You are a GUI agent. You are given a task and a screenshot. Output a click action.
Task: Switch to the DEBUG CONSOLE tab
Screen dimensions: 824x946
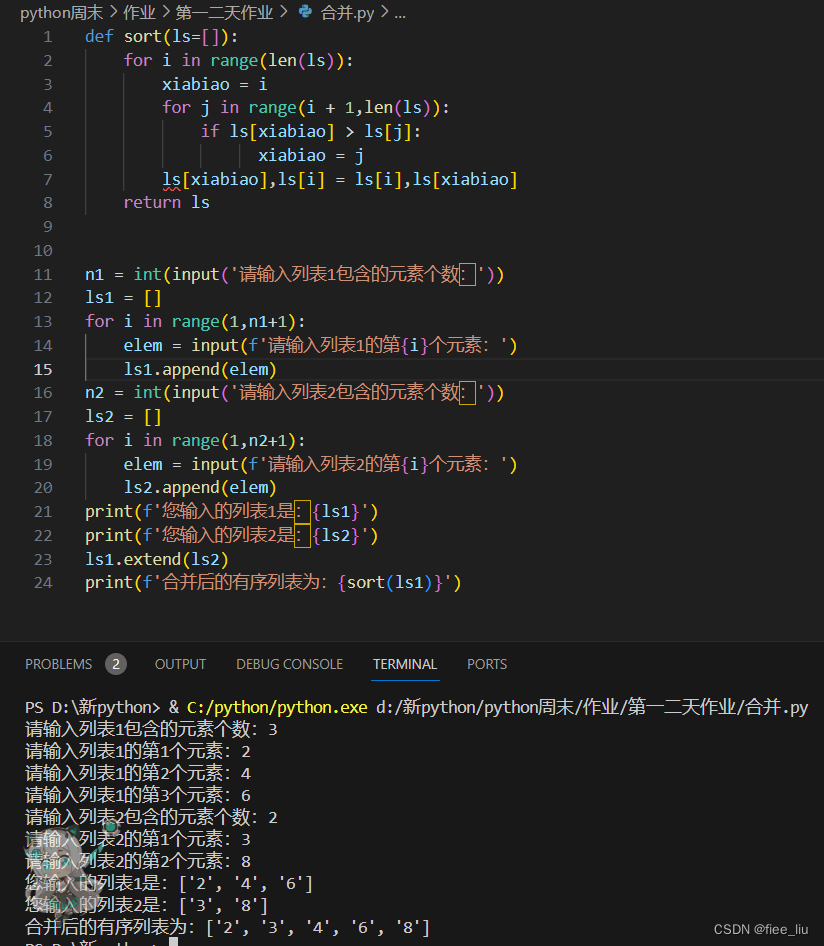[290, 664]
